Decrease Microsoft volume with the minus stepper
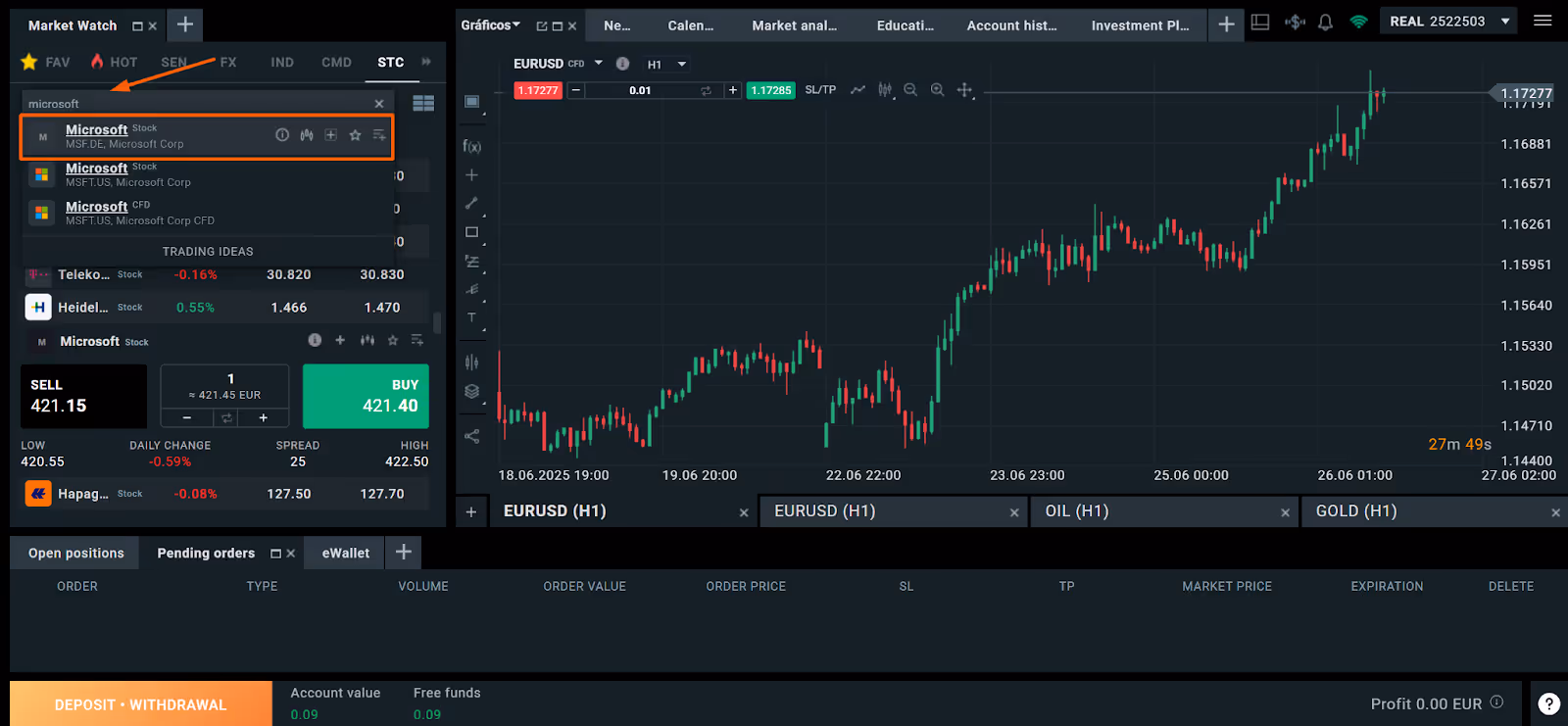Screen dimensions: 1568x726 coord(187,418)
